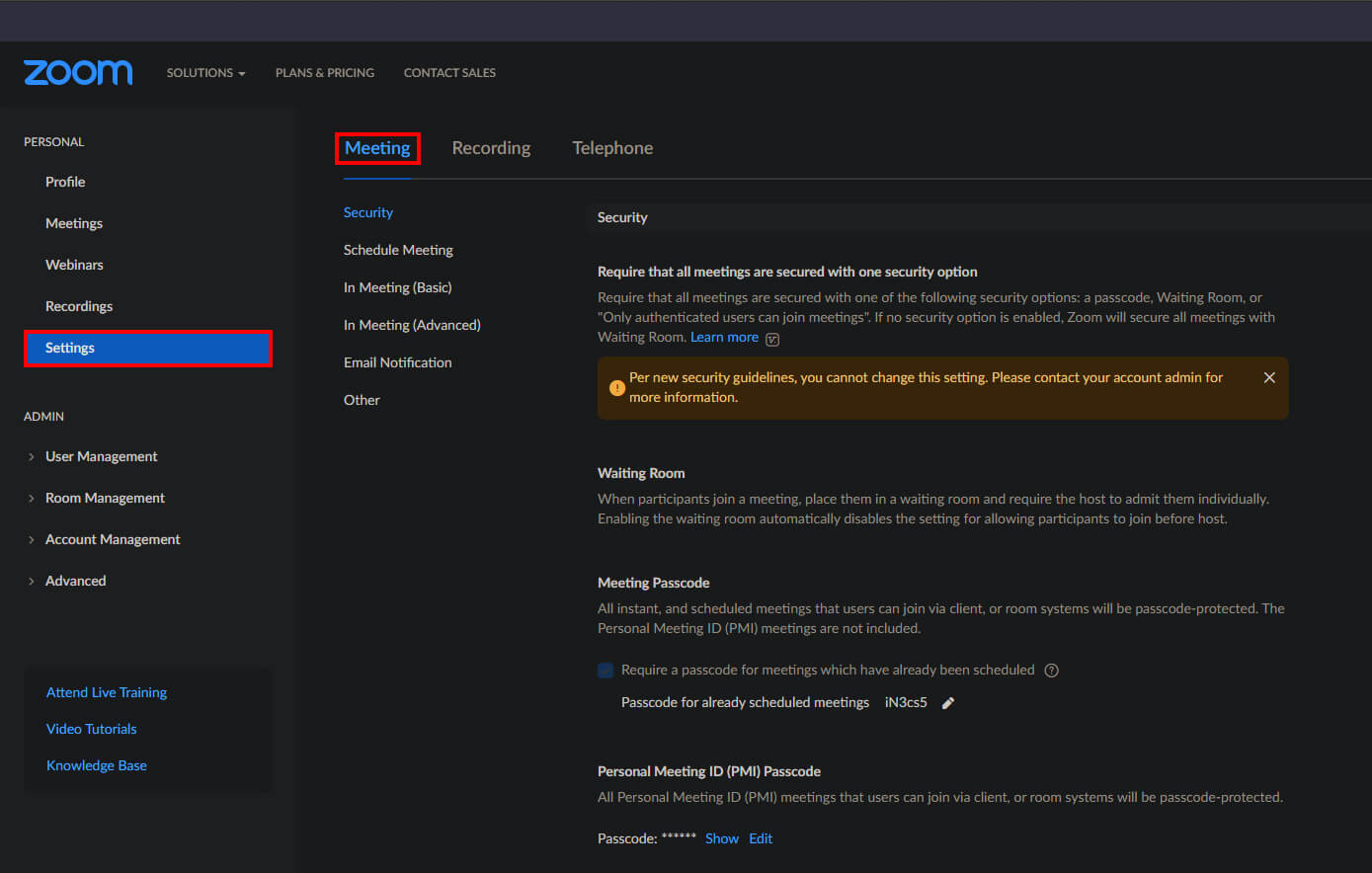Select Settings in the sidebar

tap(148, 349)
